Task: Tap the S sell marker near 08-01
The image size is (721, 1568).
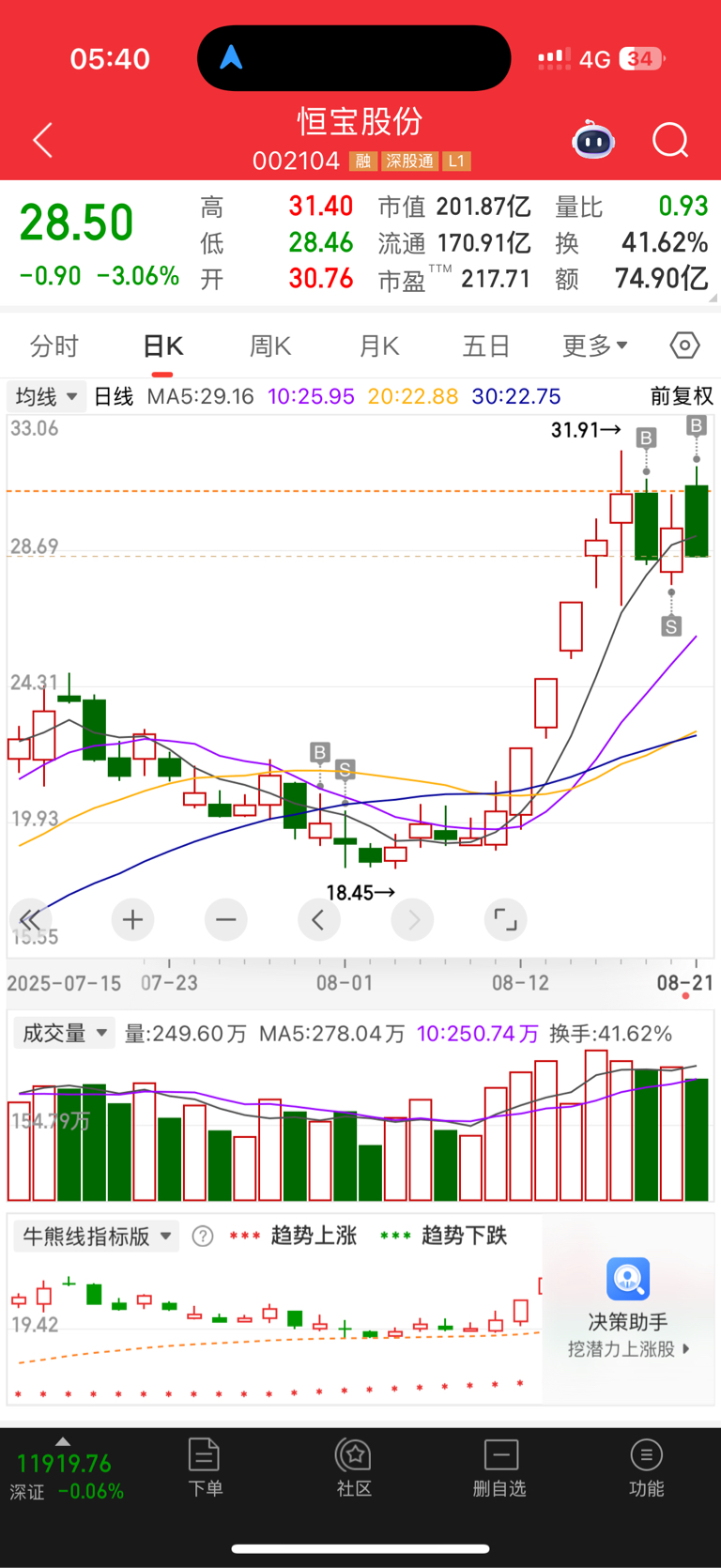Action: click(x=345, y=770)
